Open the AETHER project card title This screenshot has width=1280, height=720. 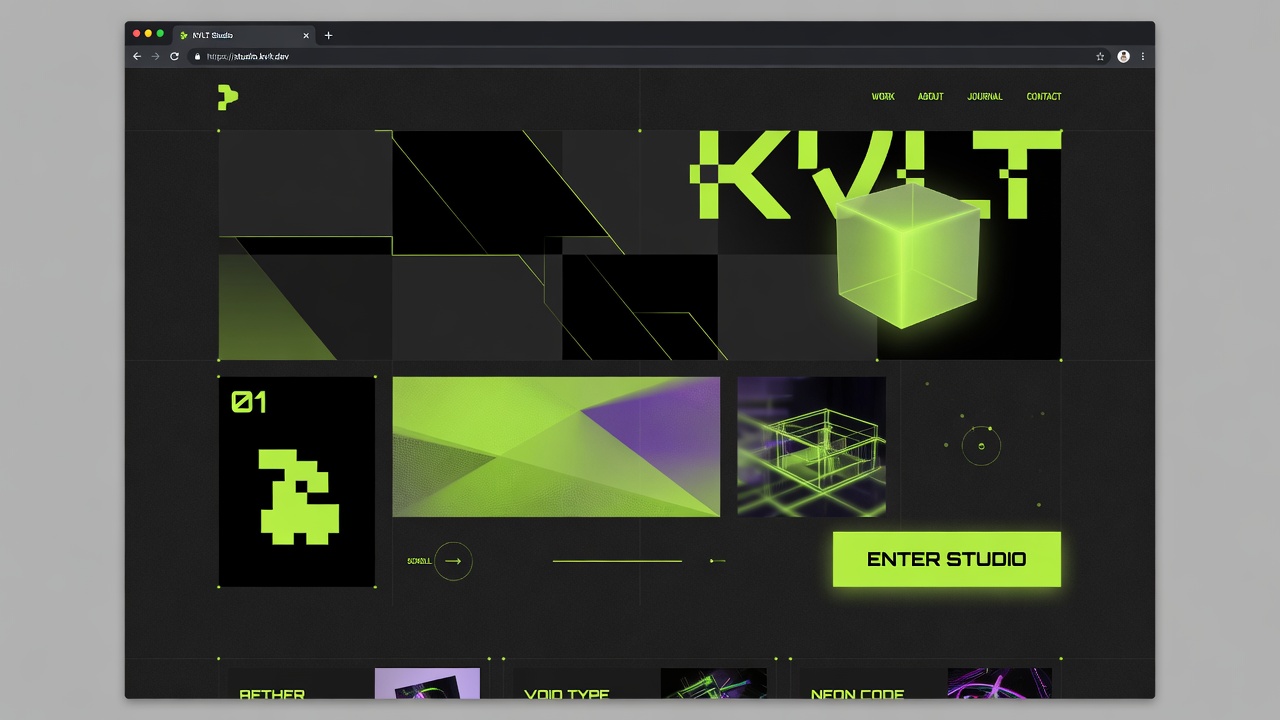click(272, 693)
